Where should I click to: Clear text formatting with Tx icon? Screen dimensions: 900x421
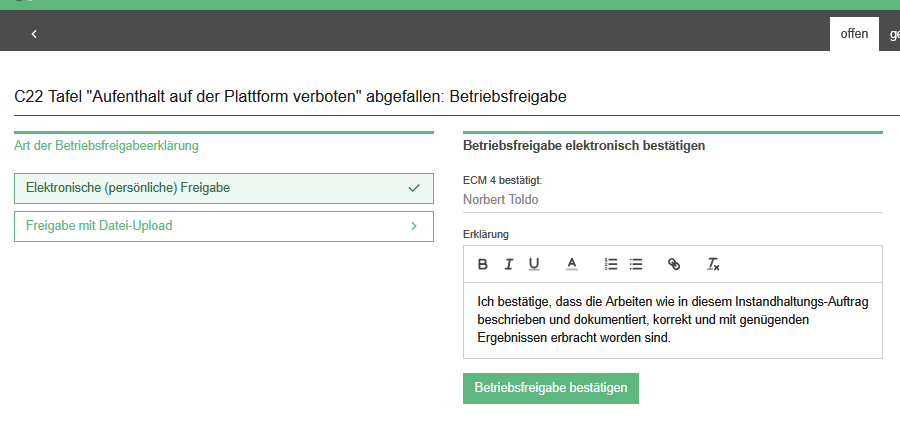[713, 265]
